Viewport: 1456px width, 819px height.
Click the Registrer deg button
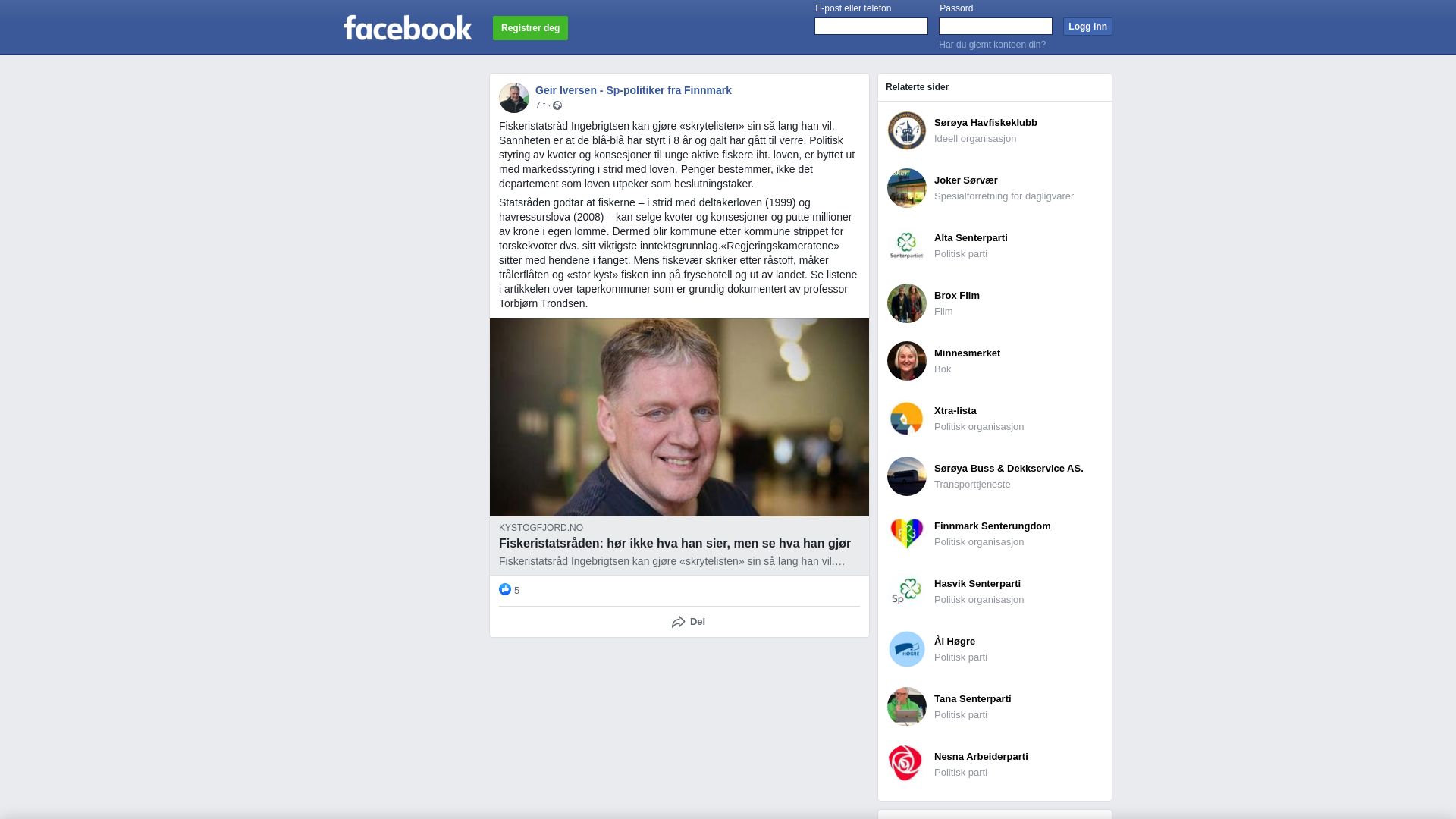tap(530, 28)
